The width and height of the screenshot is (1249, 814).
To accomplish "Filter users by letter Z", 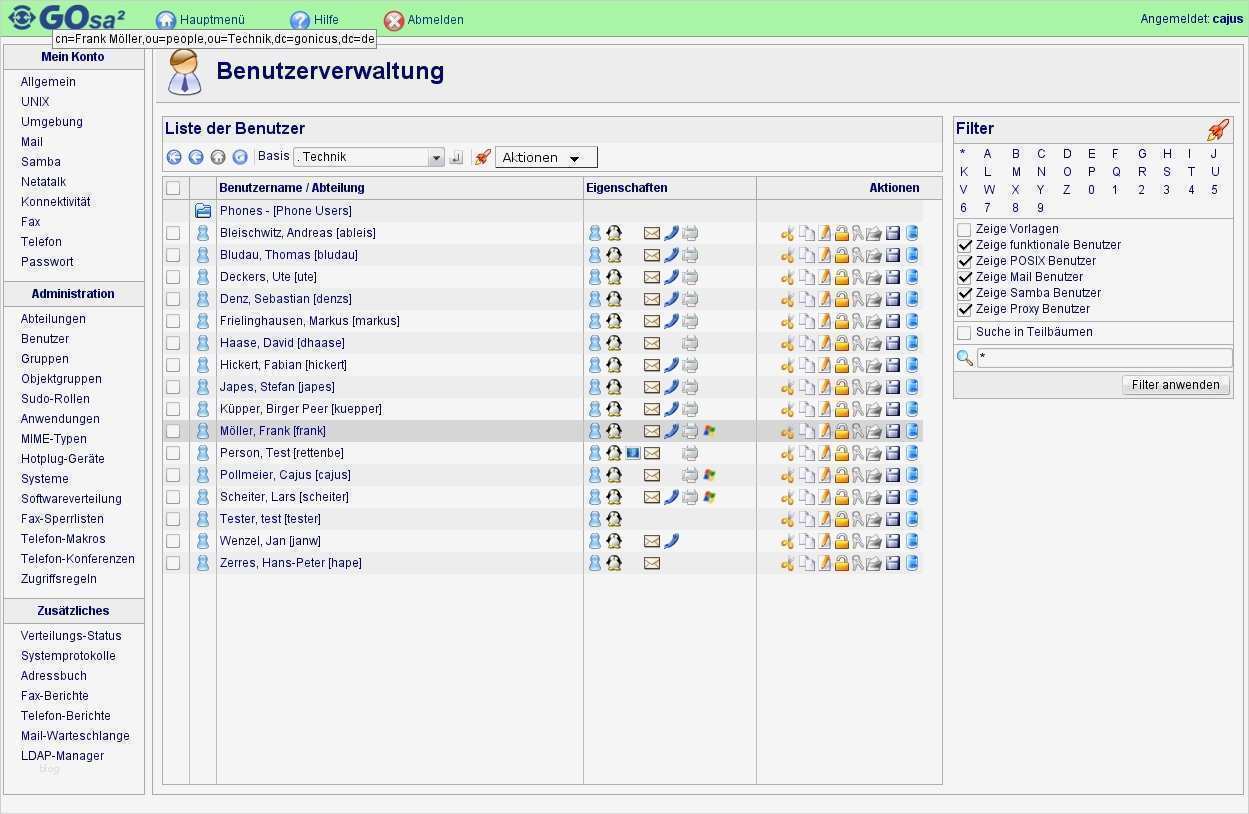I will click(1067, 190).
